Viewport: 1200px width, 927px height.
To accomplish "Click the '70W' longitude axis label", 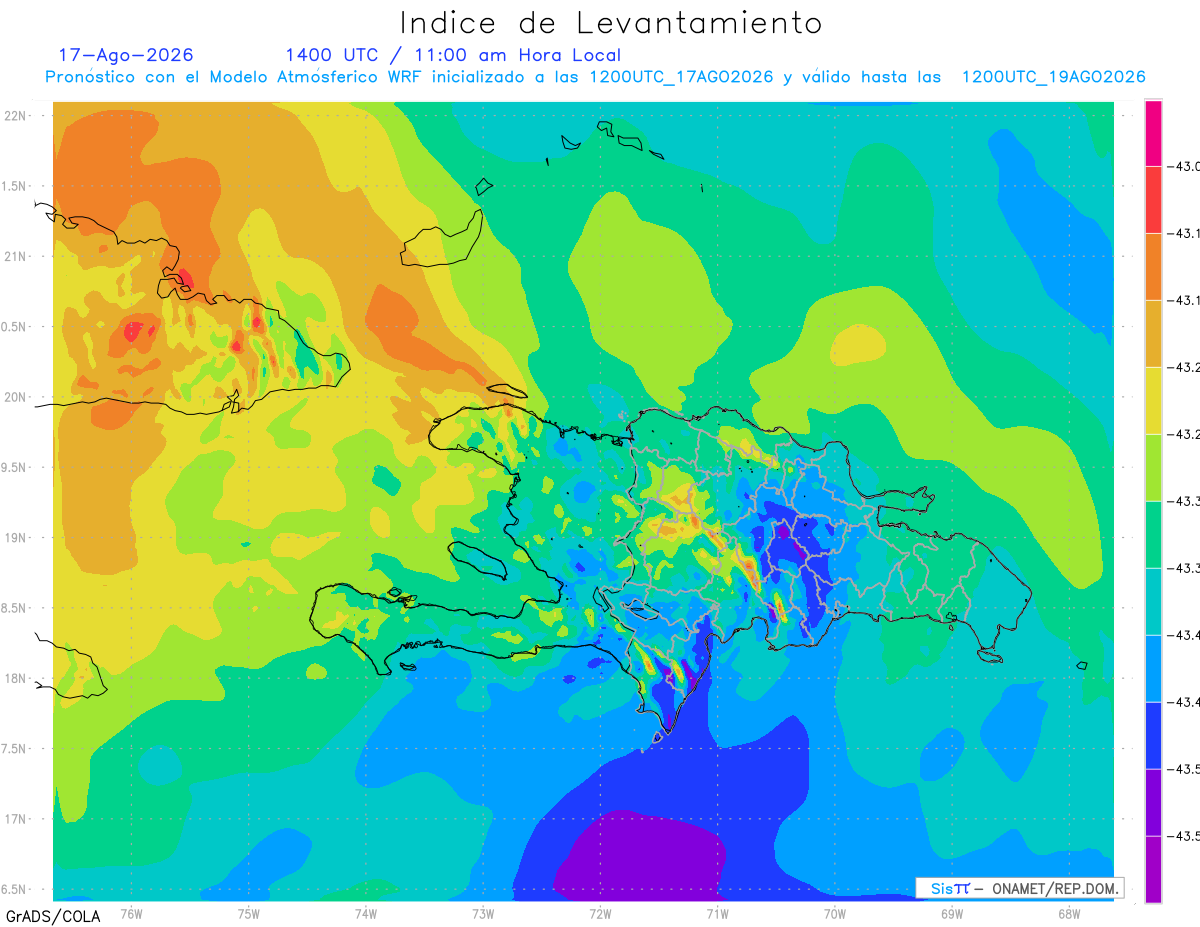I will (x=835, y=913).
